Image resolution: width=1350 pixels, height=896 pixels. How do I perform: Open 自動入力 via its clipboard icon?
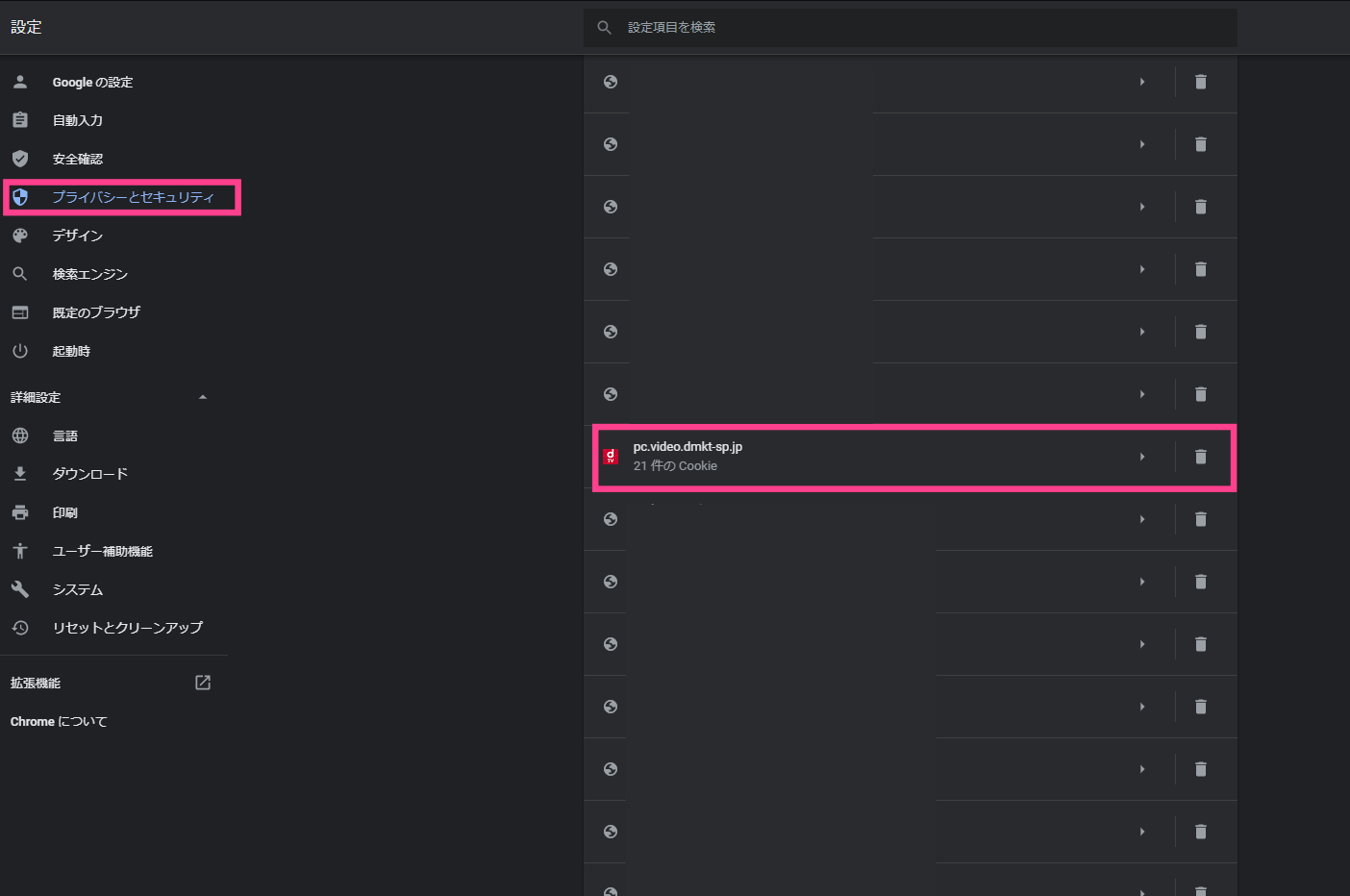[20, 120]
